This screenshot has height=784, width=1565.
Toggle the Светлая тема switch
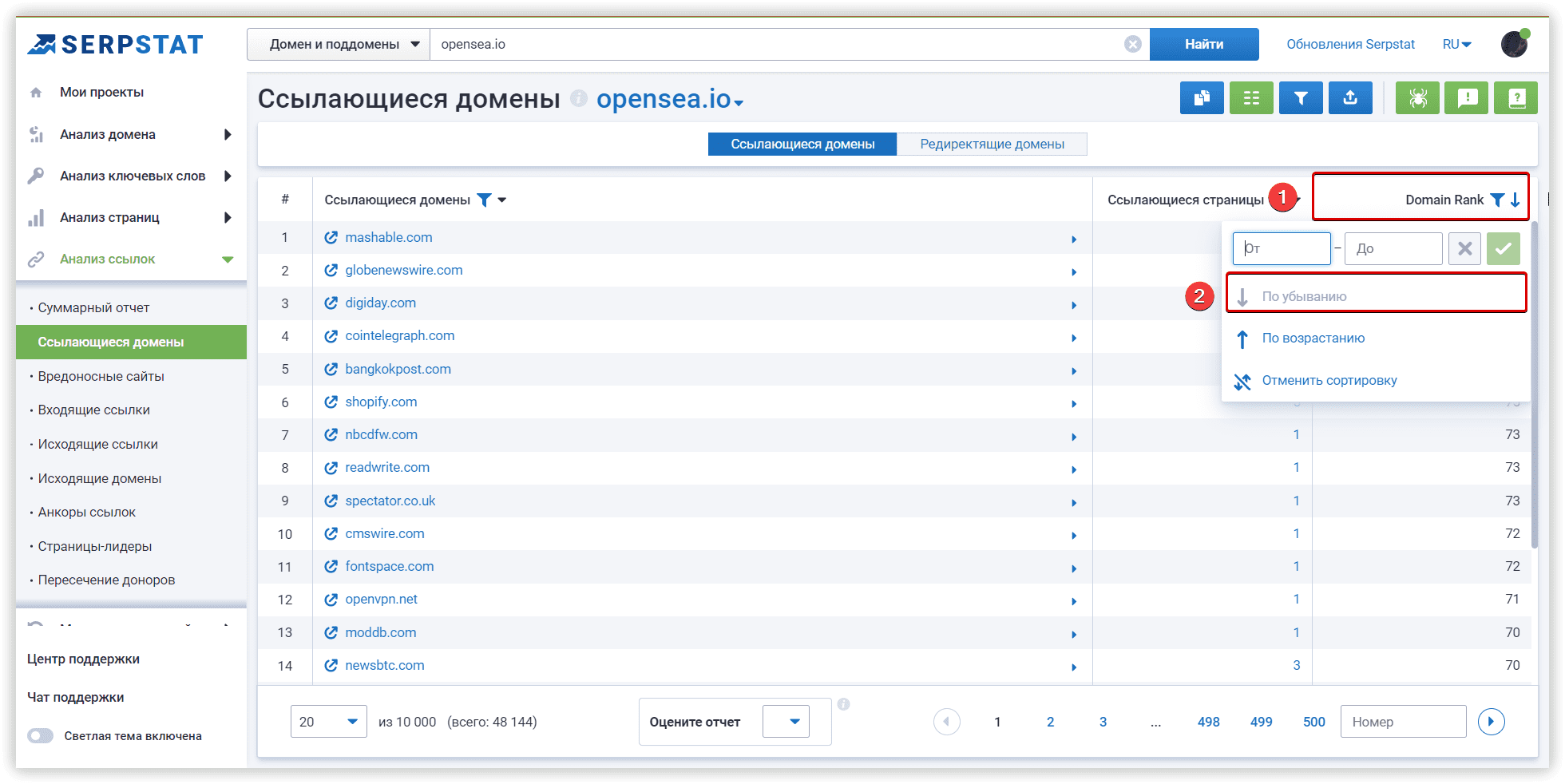click(40, 735)
